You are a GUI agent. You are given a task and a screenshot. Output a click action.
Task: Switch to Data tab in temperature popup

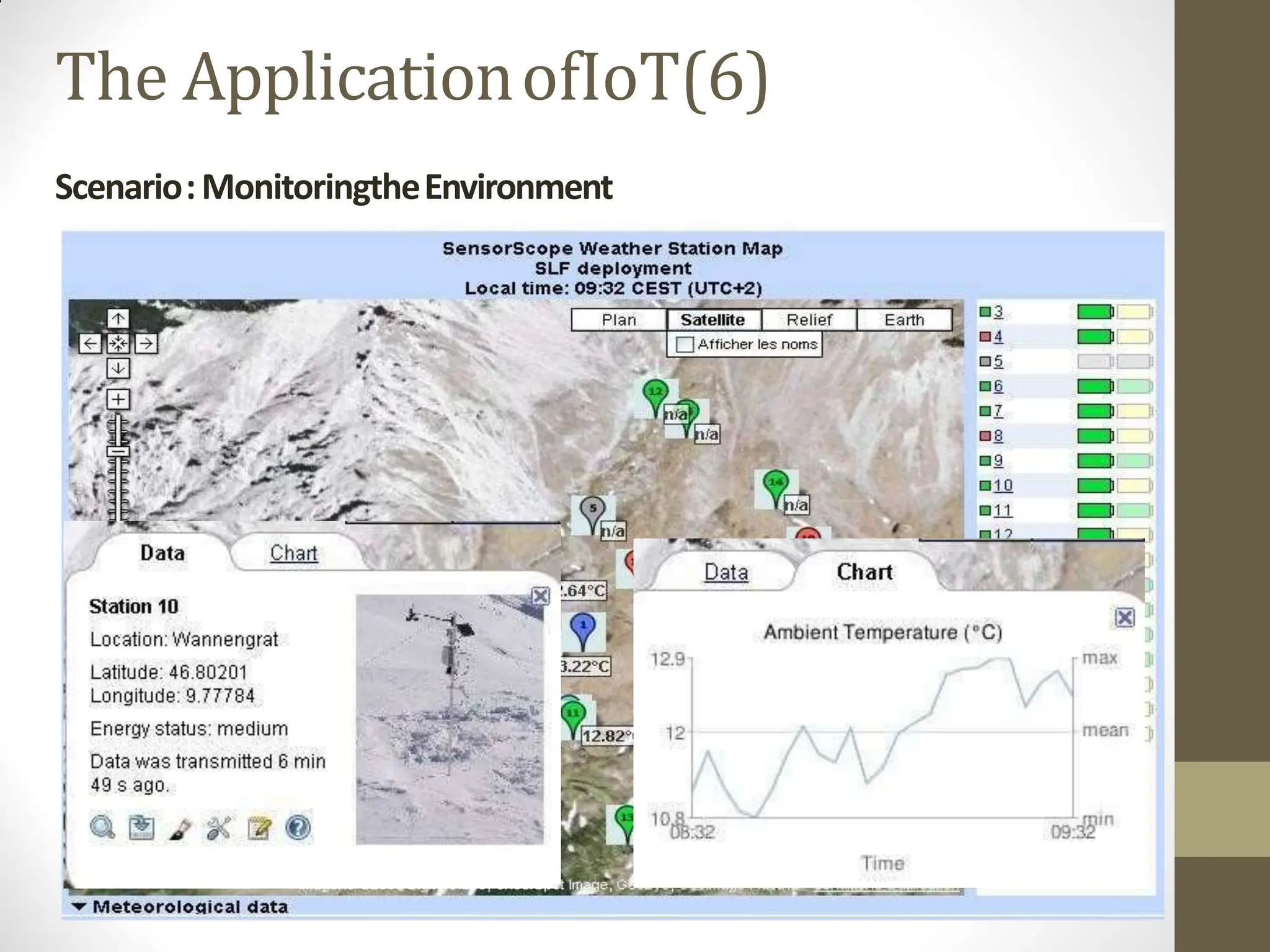click(726, 572)
